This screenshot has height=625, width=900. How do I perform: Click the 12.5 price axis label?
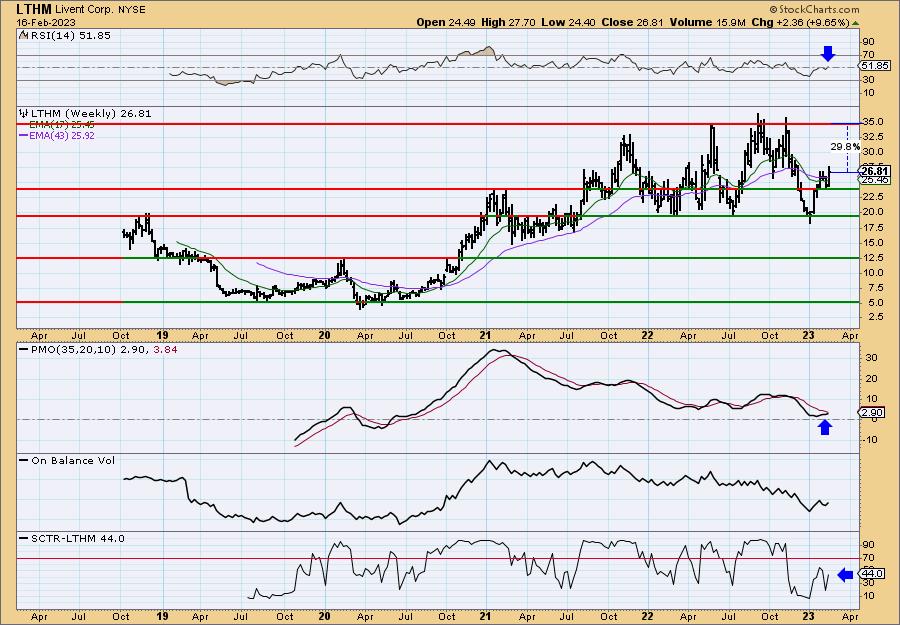click(874, 258)
